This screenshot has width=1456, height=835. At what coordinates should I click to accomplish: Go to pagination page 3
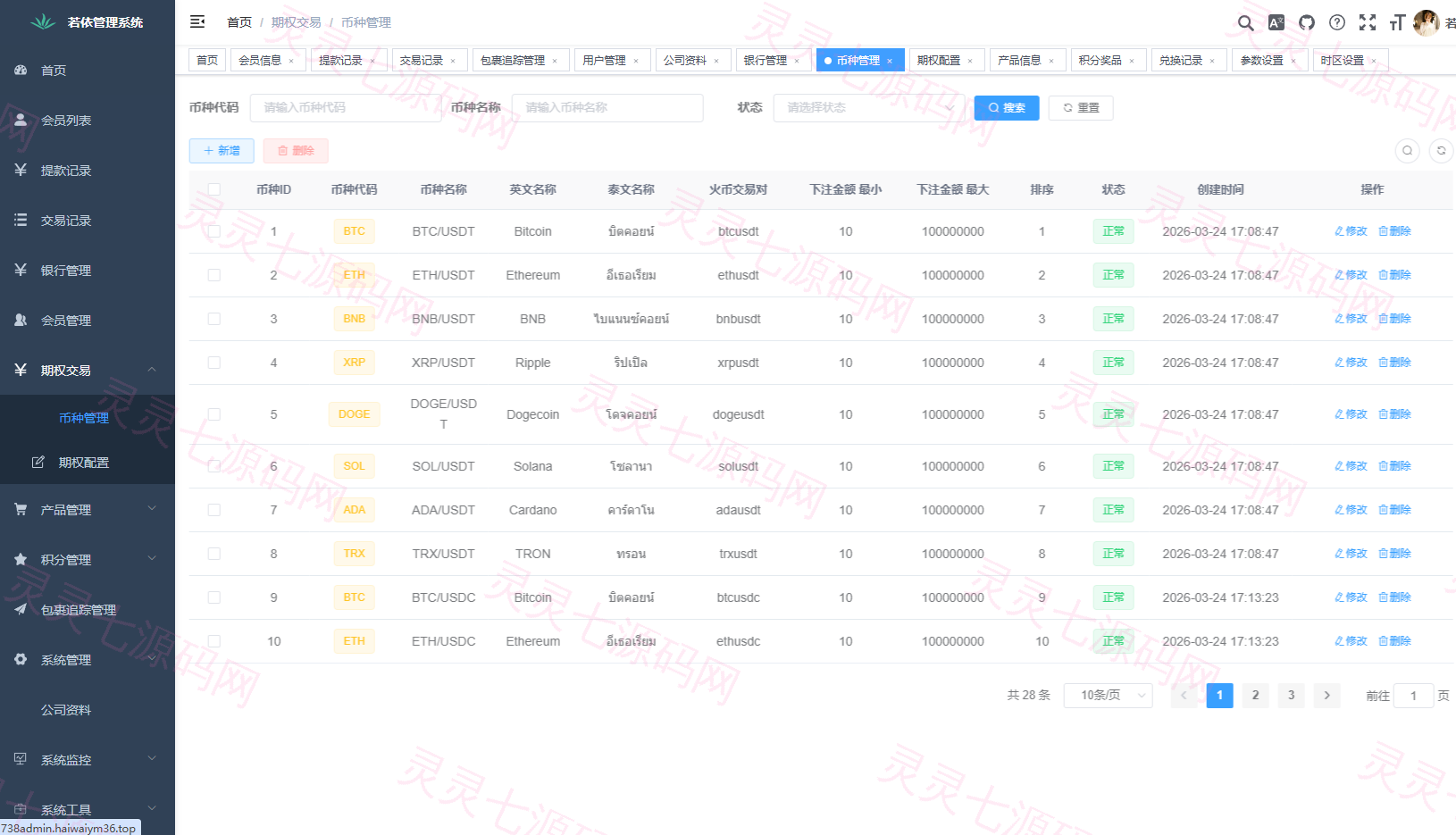pyautogui.click(x=1291, y=696)
